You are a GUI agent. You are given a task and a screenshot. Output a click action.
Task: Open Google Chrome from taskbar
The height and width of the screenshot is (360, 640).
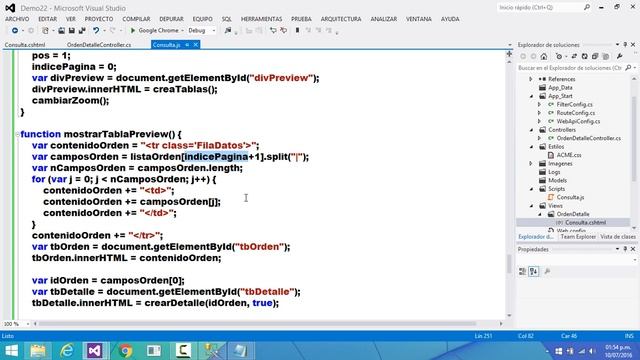tap(125, 351)
